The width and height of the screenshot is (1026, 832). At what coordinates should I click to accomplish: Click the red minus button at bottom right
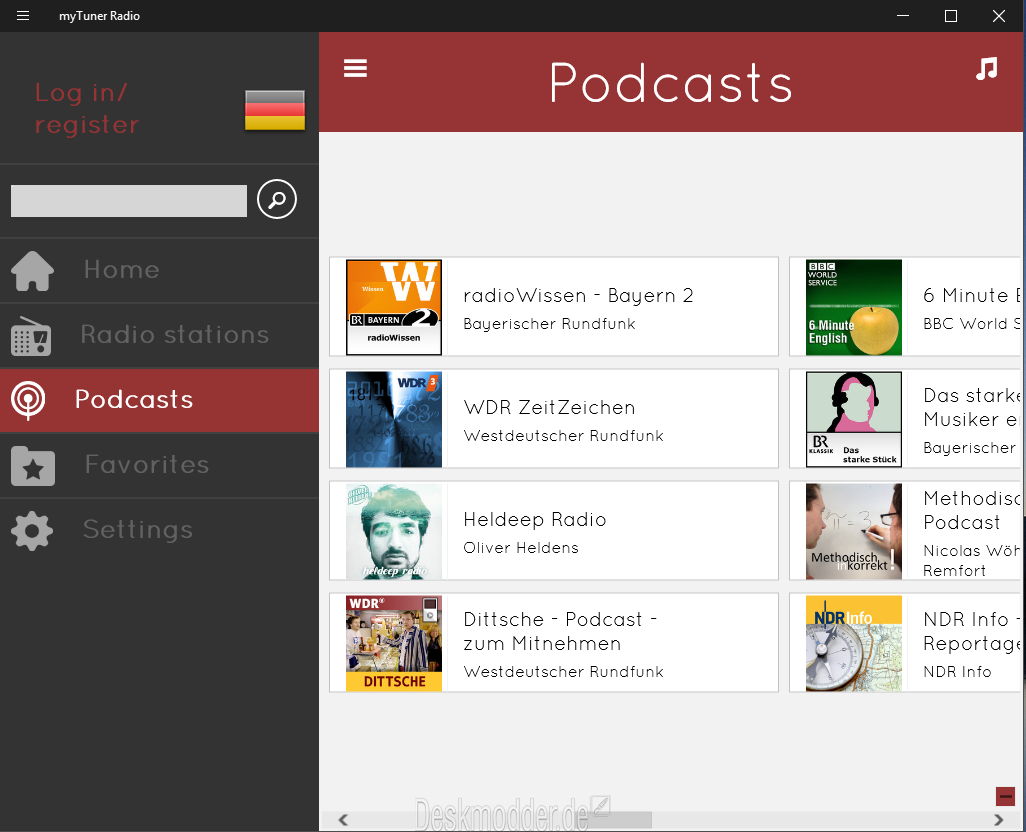[x=1005, y=796]
